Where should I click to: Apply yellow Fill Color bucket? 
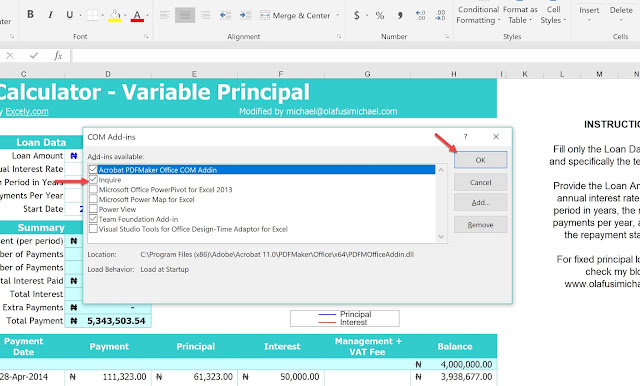point(115,15)
